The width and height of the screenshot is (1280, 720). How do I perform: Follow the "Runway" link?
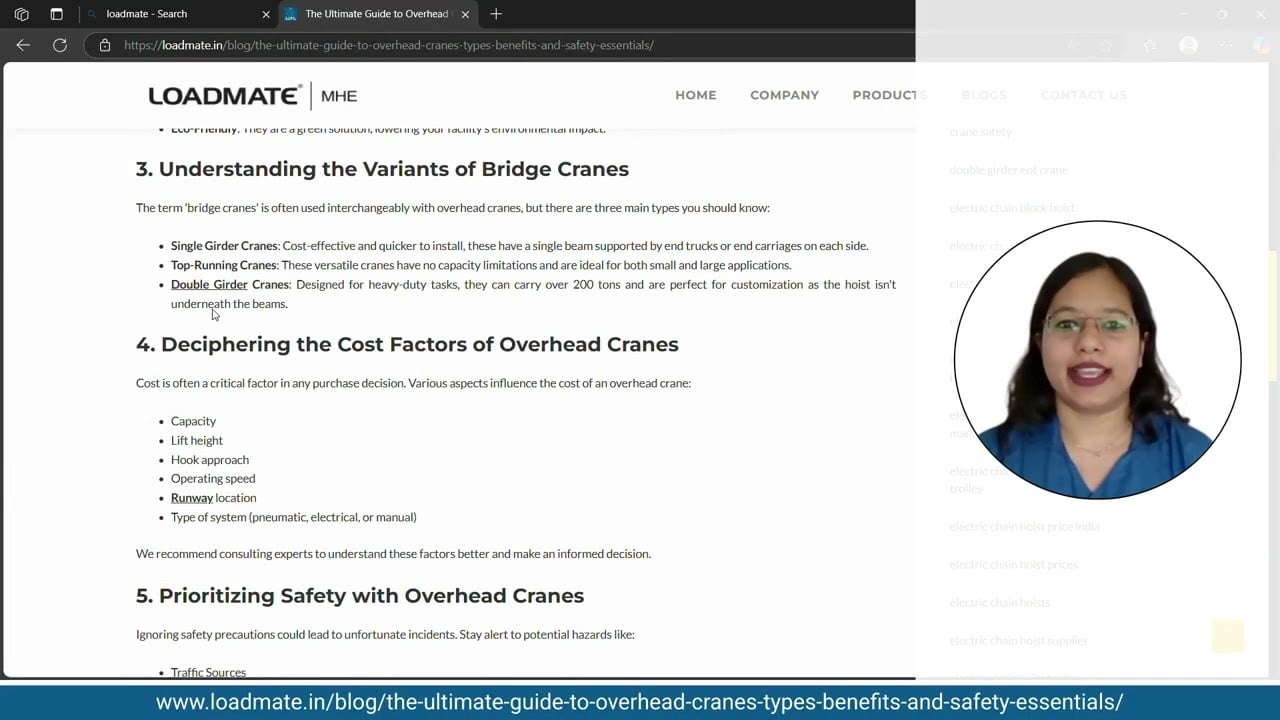(x=192, y=498)
